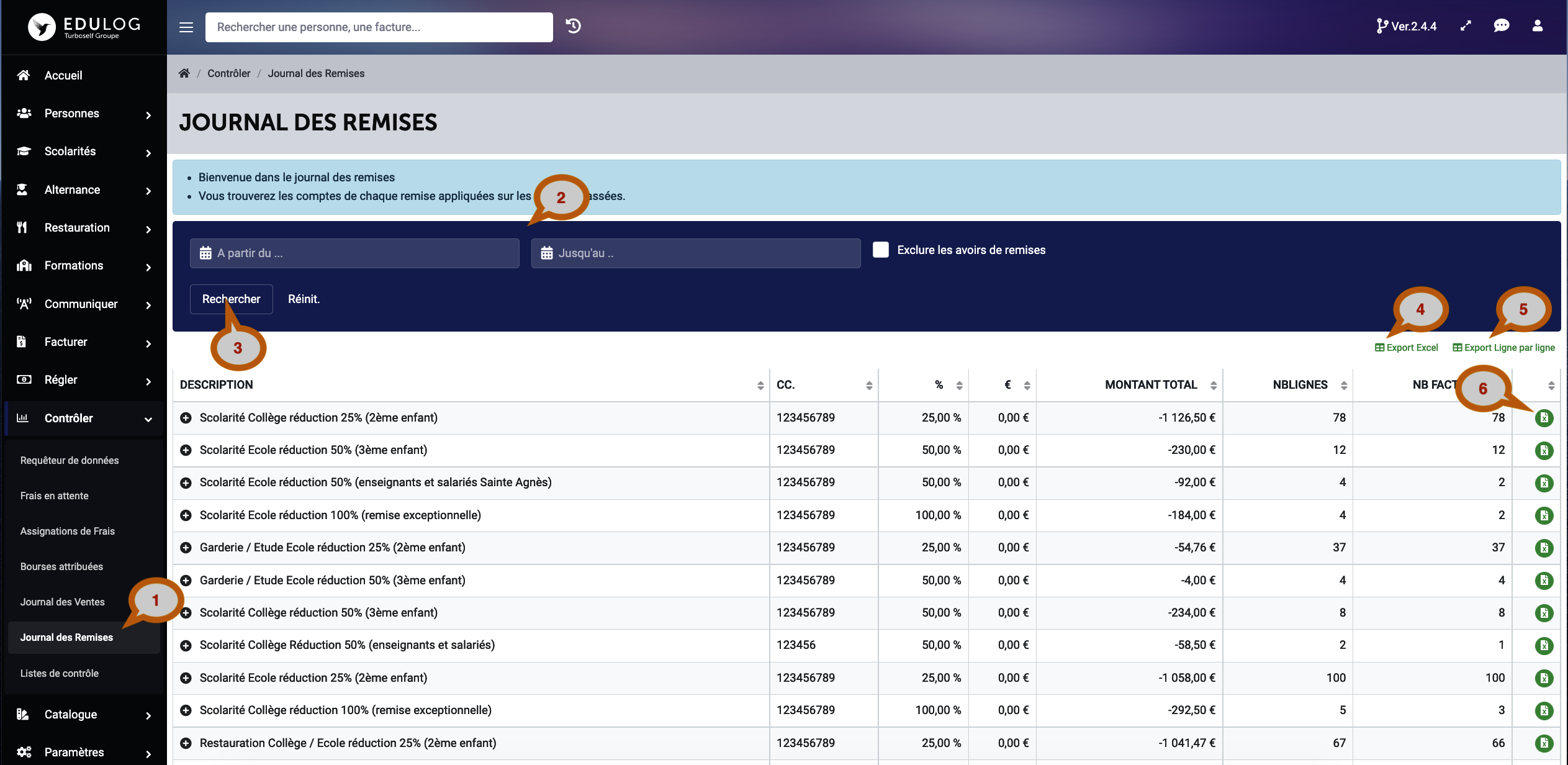Download Excel for Scolarité Ecole réduction 50% (3ème enfant)
Viewport: 1568px width, 765px height.
tap(1544, 450)
